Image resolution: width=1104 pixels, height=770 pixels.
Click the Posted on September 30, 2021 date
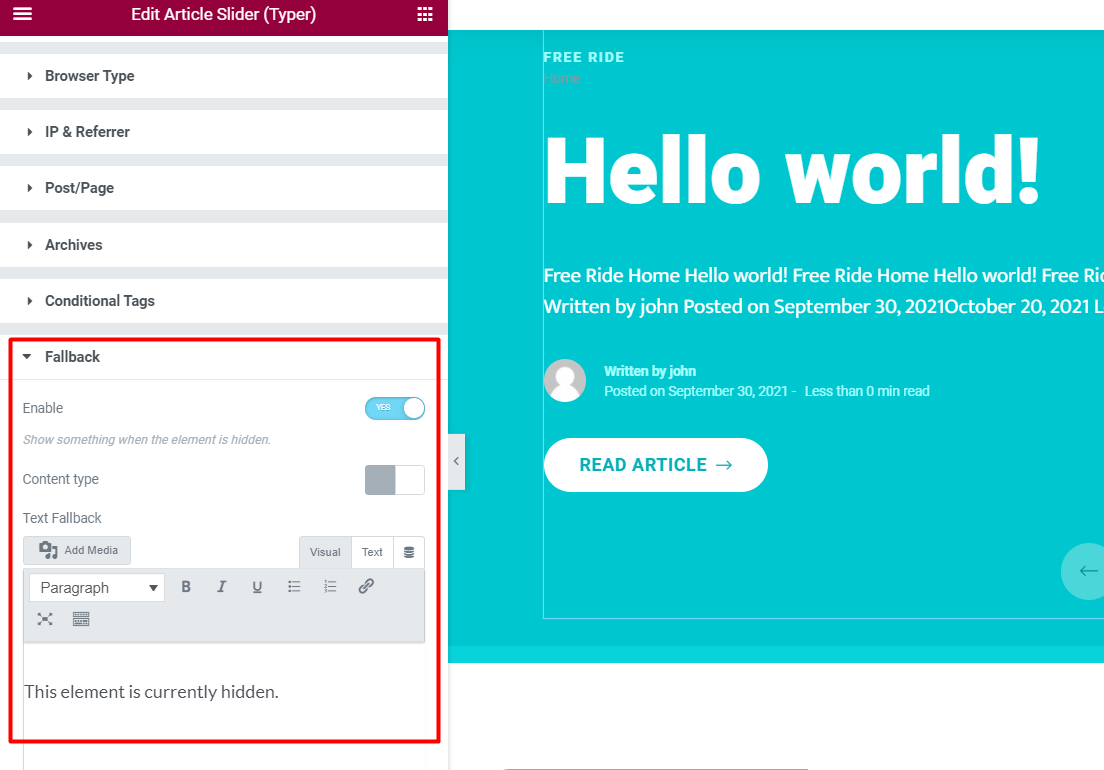coord(696,391)
